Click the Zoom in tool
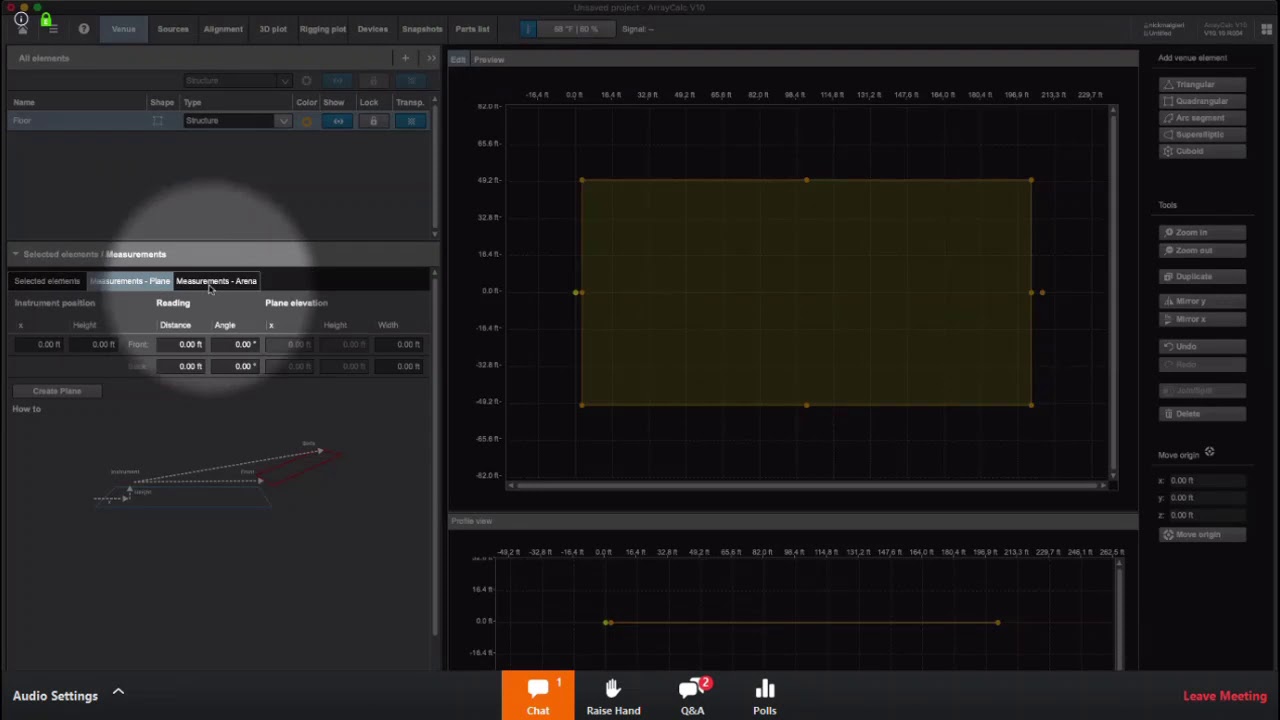 pos(1203,232)
